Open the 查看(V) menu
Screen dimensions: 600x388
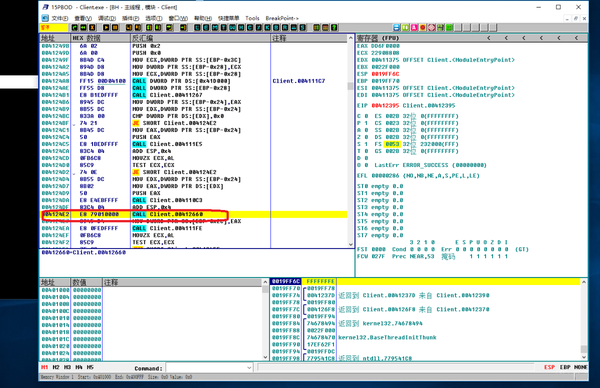pos(83,18)
